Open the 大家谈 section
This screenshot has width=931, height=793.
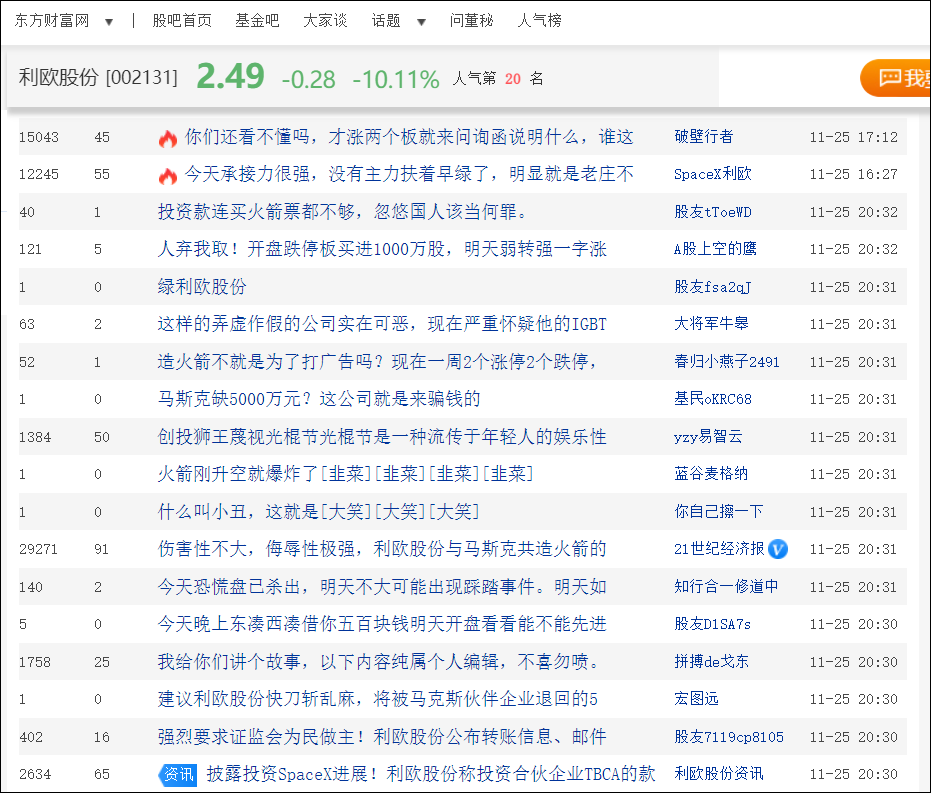[325, 21]
